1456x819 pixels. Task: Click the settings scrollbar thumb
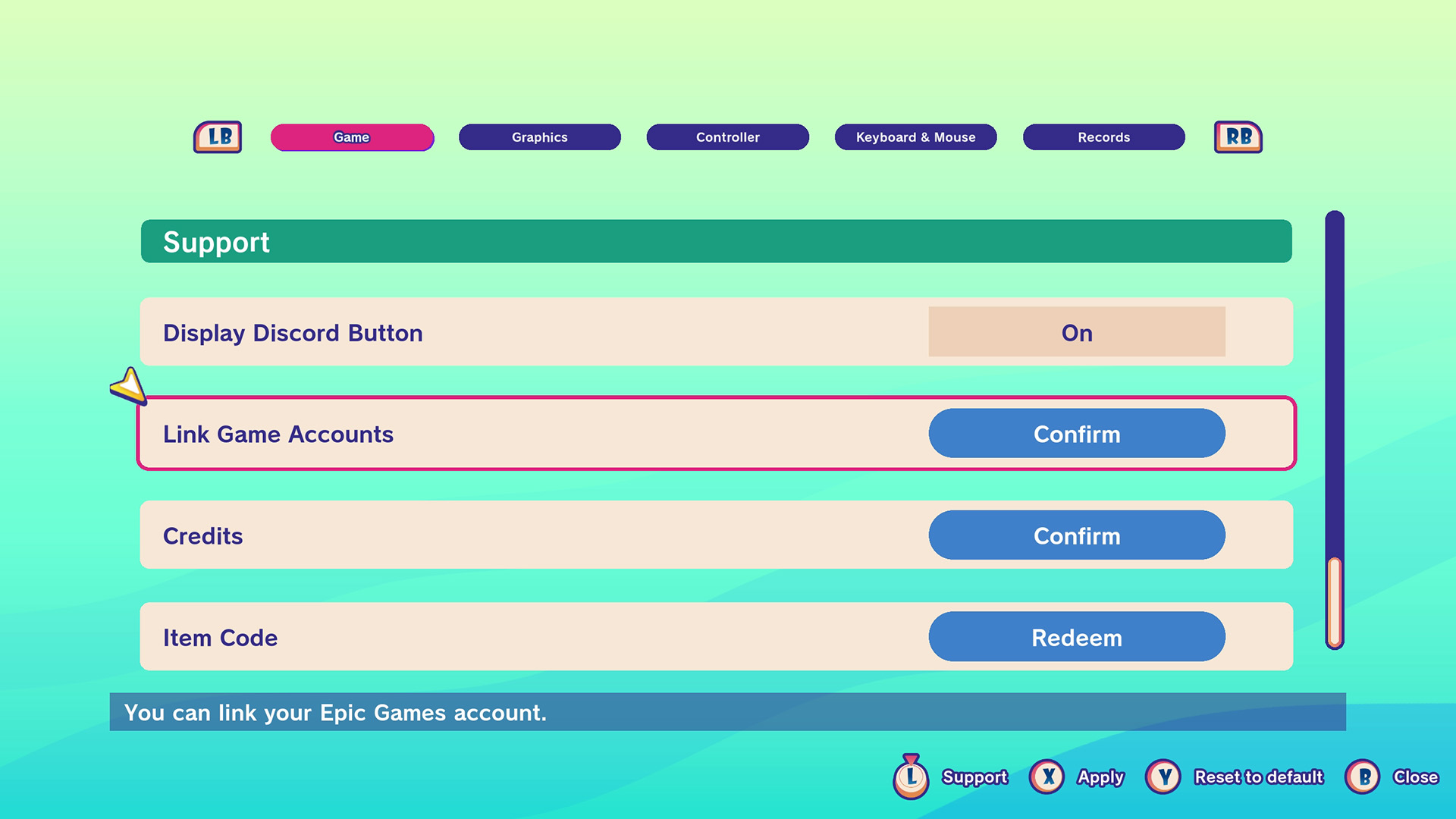1335,601
